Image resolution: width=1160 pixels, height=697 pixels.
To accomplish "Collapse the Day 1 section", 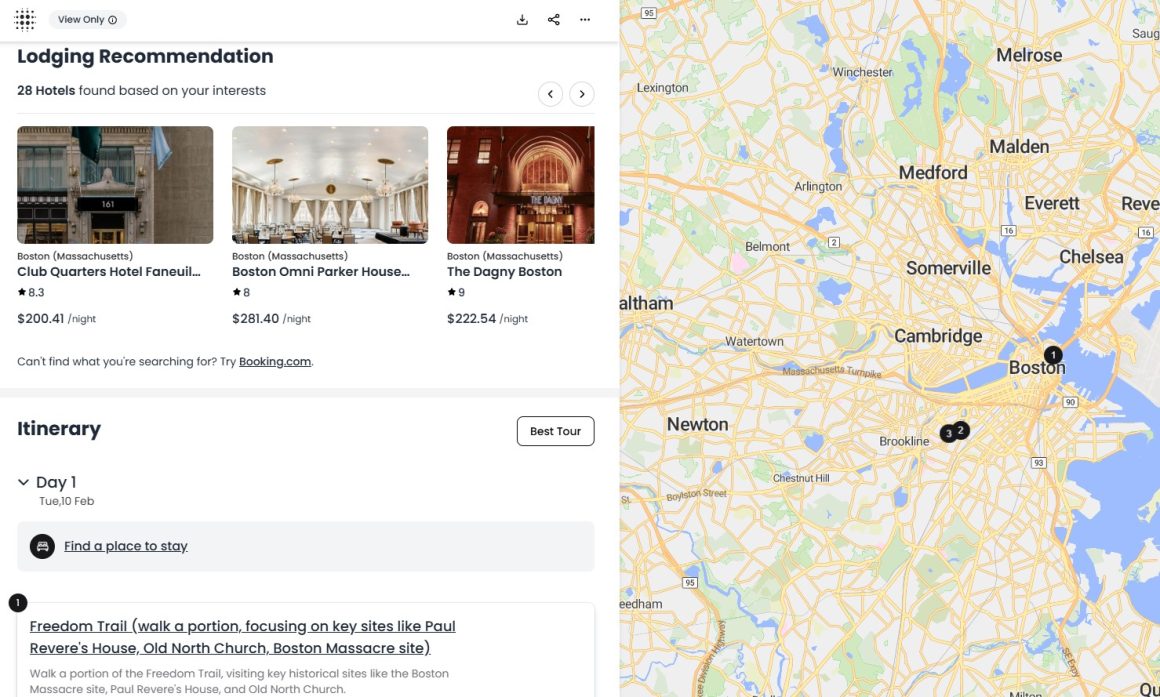I will (x=24, y=482).
